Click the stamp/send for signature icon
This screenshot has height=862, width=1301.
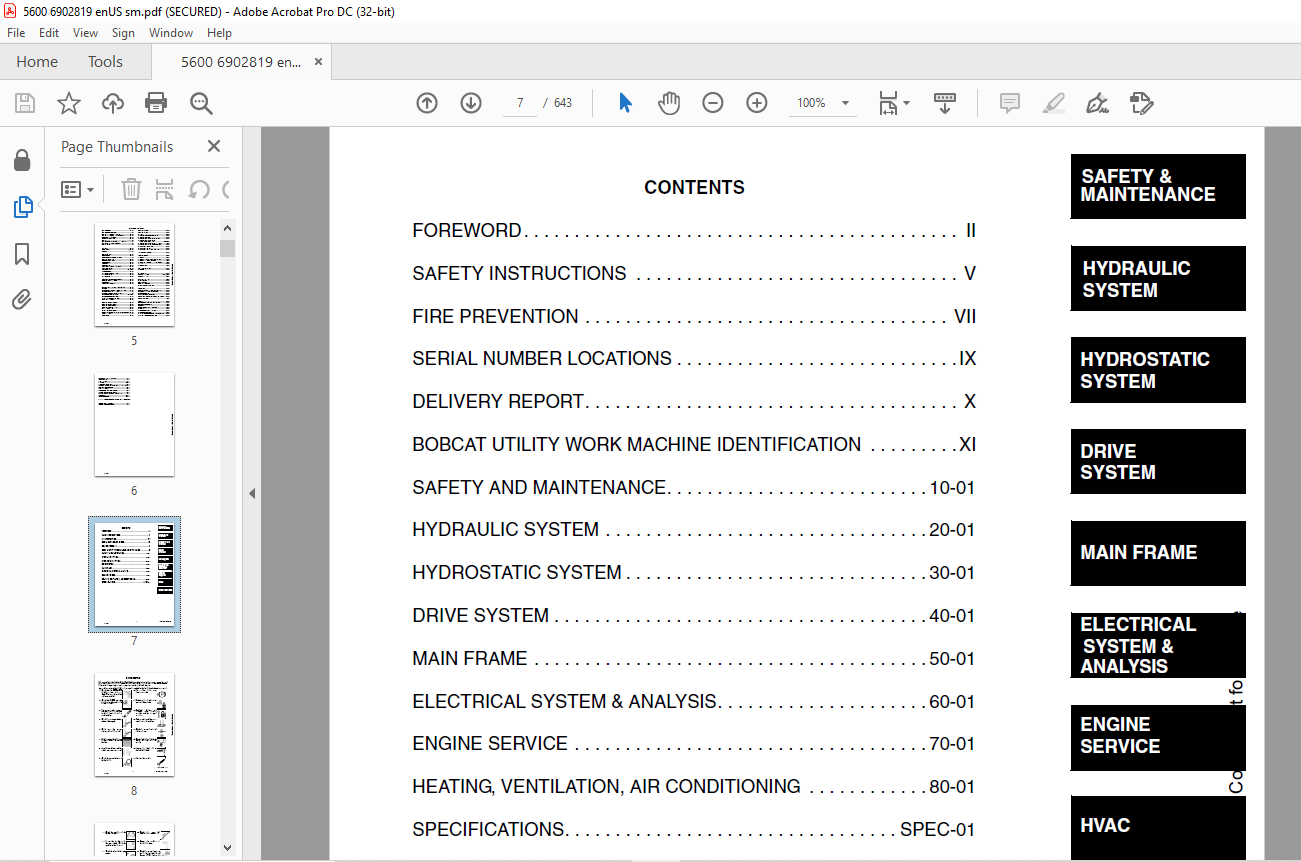coord(1142,103)
